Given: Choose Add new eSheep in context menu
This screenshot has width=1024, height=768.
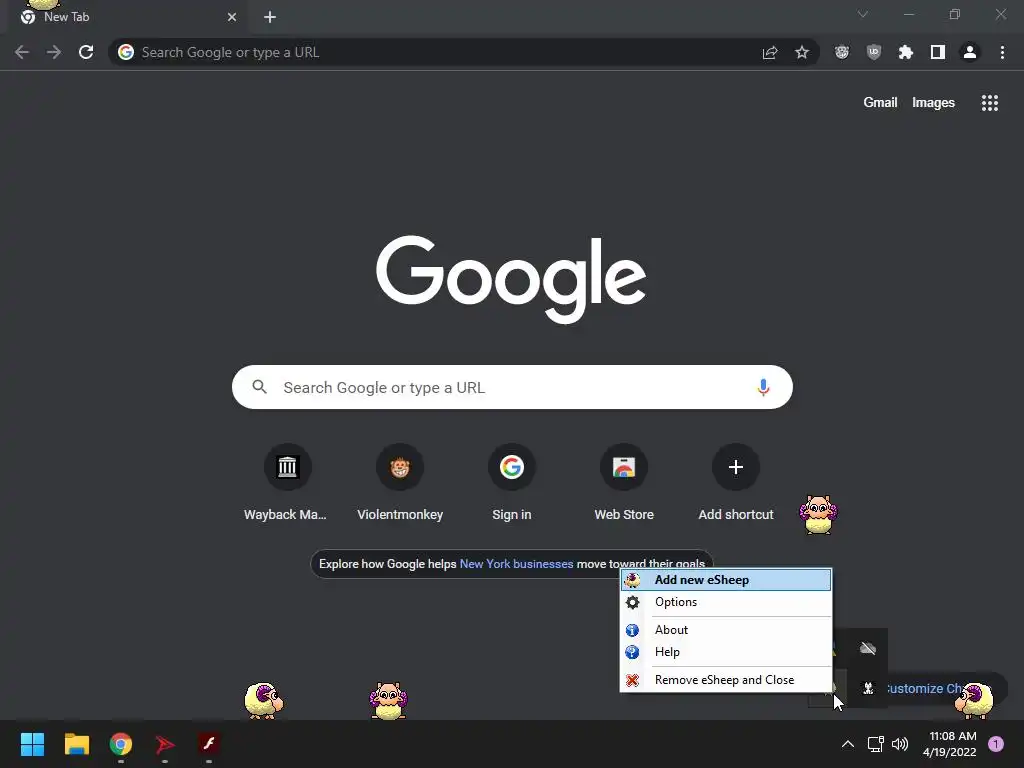Looking at the screenshot, I should pos(726,579).
